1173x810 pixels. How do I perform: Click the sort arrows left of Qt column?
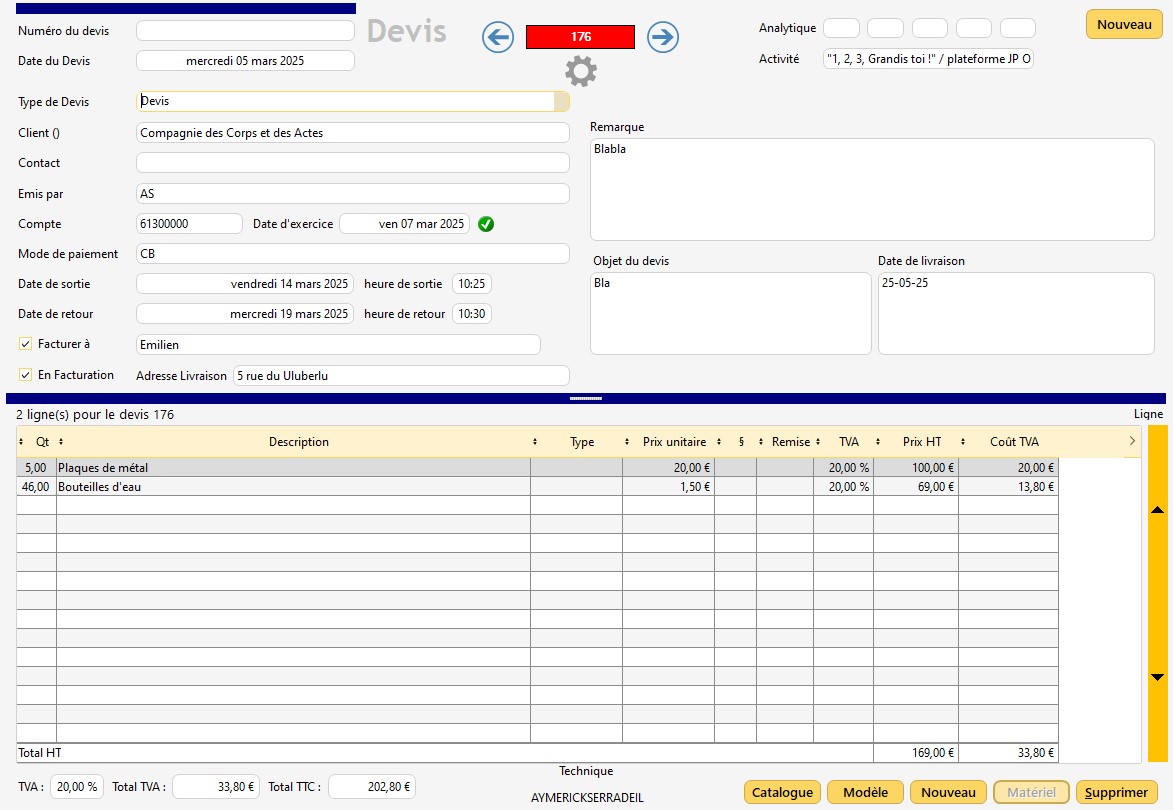tap(22, 442)
